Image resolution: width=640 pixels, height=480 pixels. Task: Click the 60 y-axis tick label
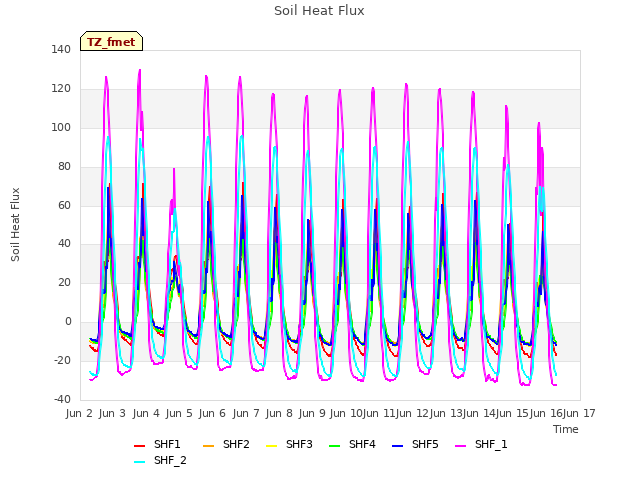click(x=64, y=205)
